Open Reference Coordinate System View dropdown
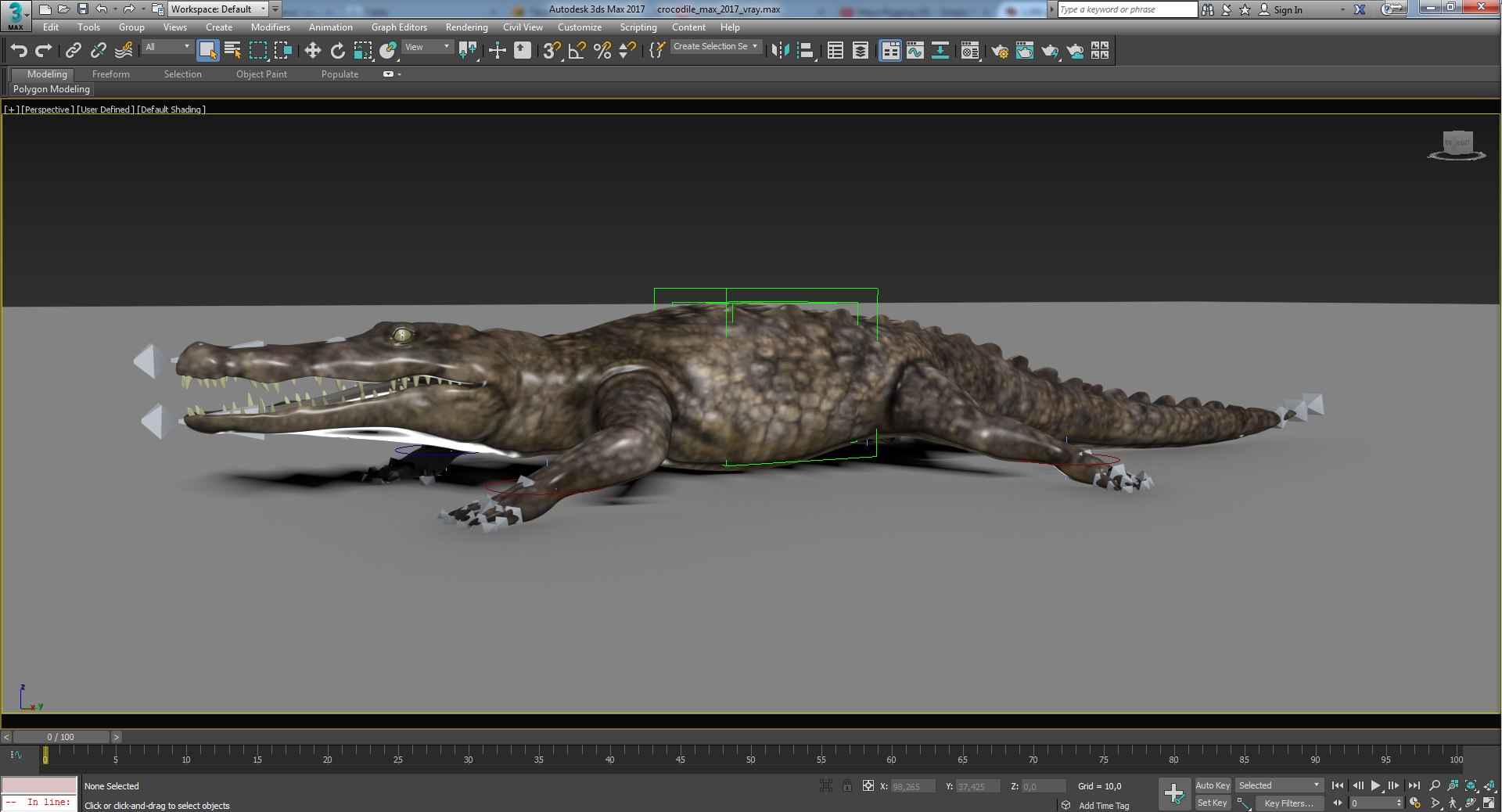The height and width of the screenshot is (812, 1502). 427,47
